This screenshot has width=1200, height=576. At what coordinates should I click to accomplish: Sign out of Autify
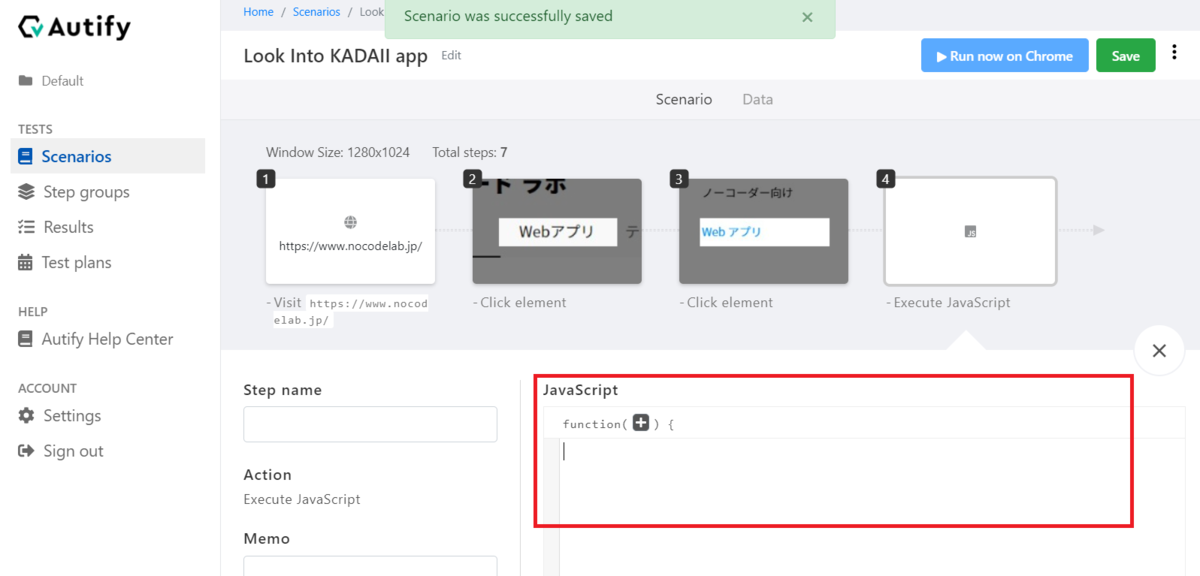(x=61, y=451)
